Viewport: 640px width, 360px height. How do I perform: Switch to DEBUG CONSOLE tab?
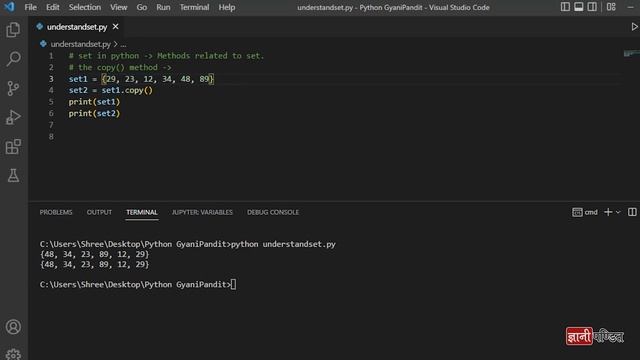point(273,212)
